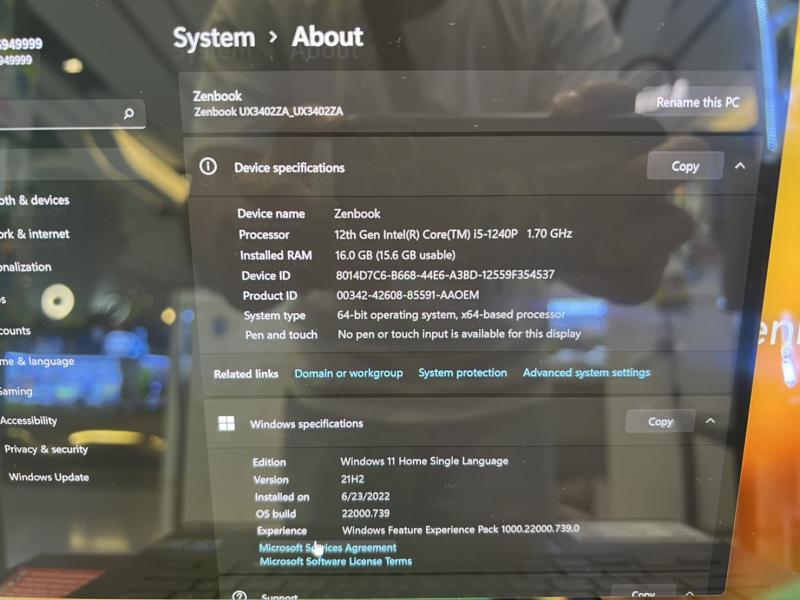The height and width of the screenshot is (600, 800).
Task: Open Privacy & security settings
Action: (x=46, y=449)
